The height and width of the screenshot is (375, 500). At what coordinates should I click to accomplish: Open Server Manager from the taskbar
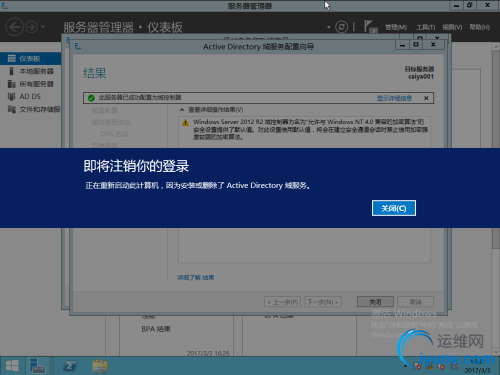[37, 366]
